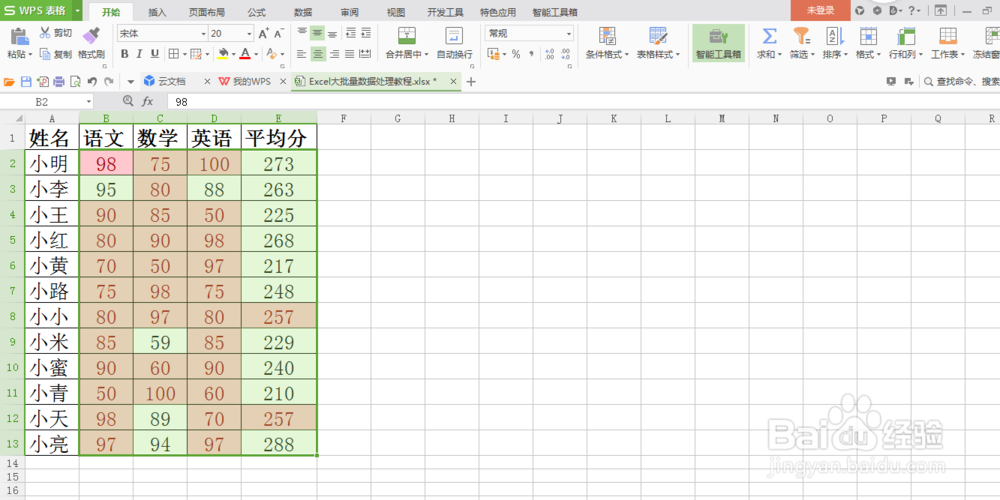Click the Save floppy disk icon
1000x500 pixels.
coord(26,82)
